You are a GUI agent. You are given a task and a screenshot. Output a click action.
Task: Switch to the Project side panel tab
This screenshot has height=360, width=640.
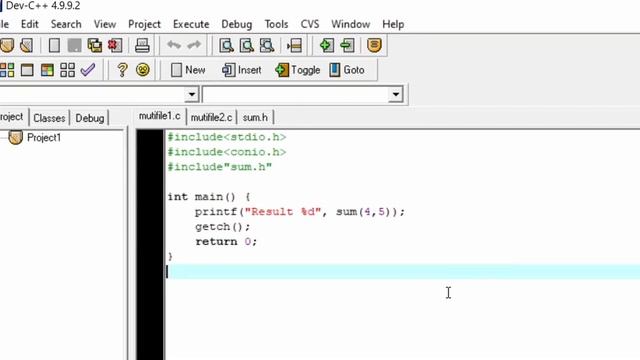[x=12, y=117]
